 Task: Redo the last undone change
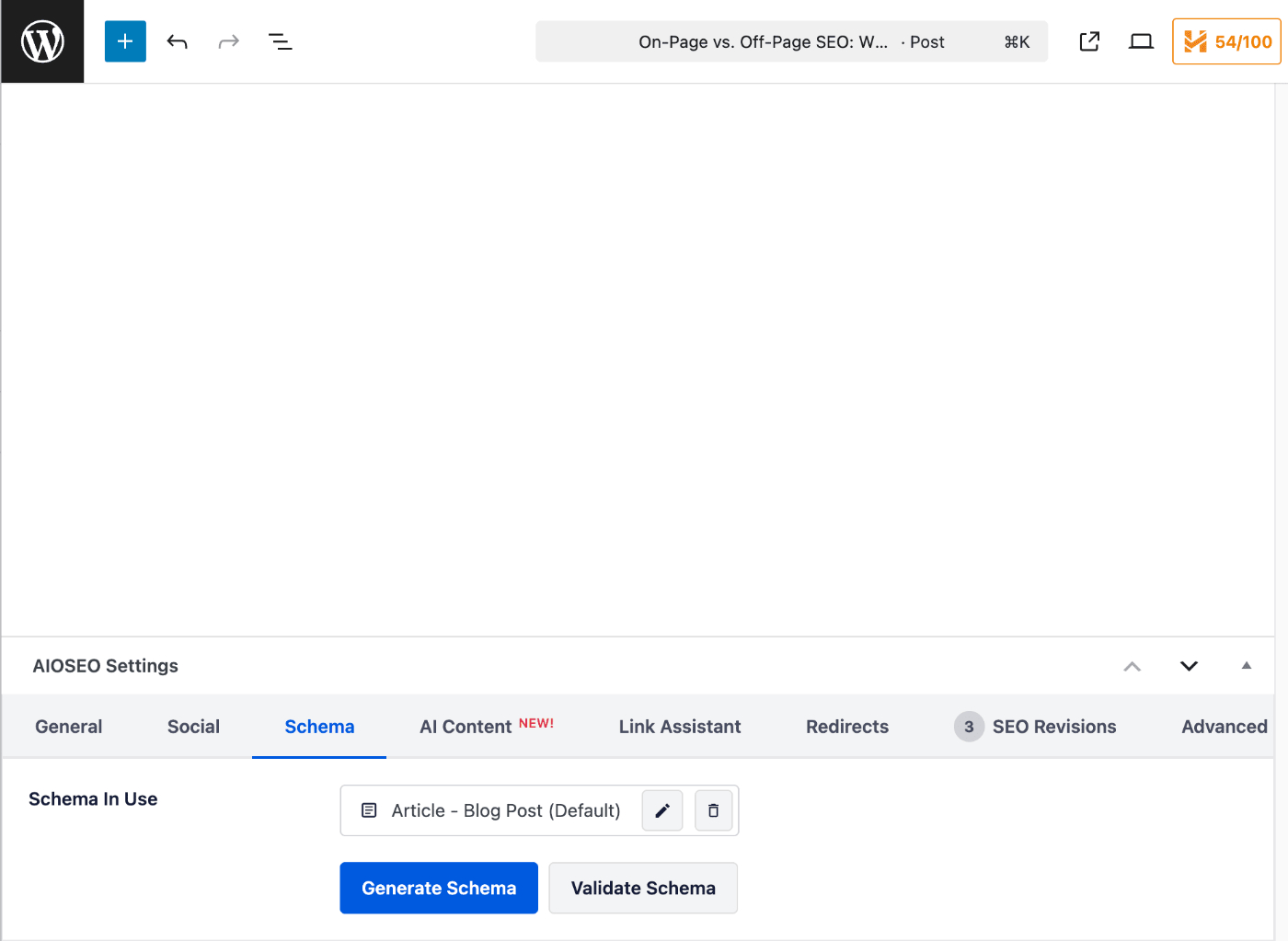(228, 41)
